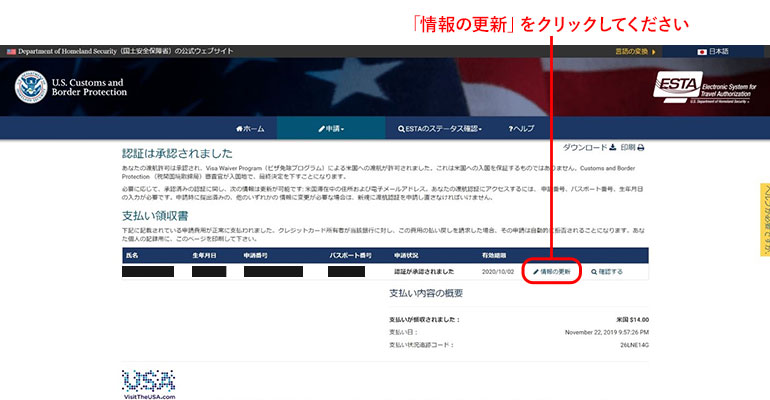Click the 印刷 print link
This screenshot has height=400, width=770.
coord(632,147)
